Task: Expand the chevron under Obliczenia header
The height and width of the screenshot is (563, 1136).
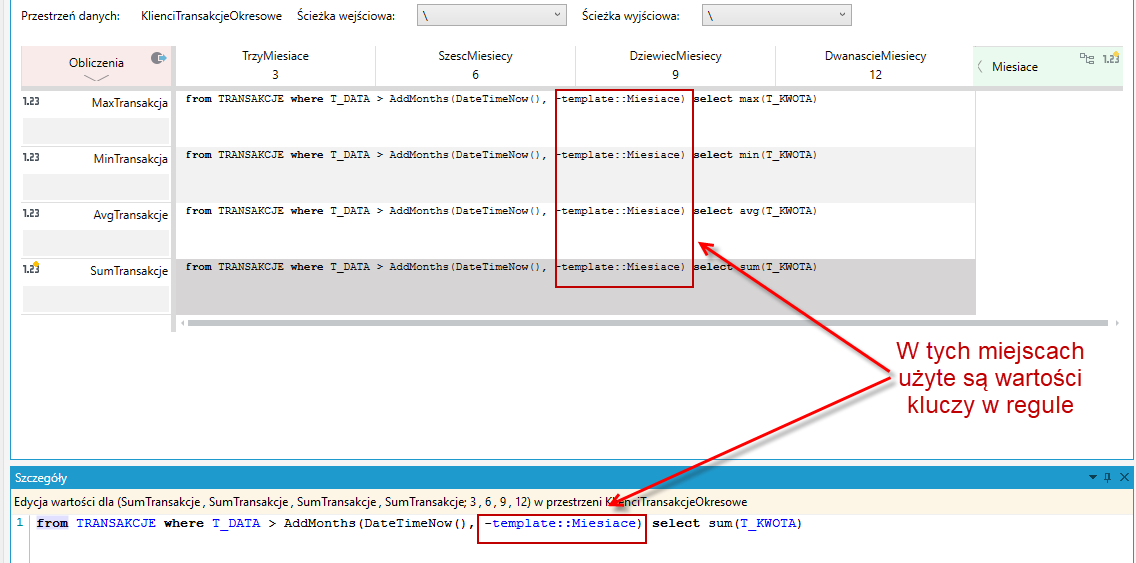Action: click(x=96, y=78)
